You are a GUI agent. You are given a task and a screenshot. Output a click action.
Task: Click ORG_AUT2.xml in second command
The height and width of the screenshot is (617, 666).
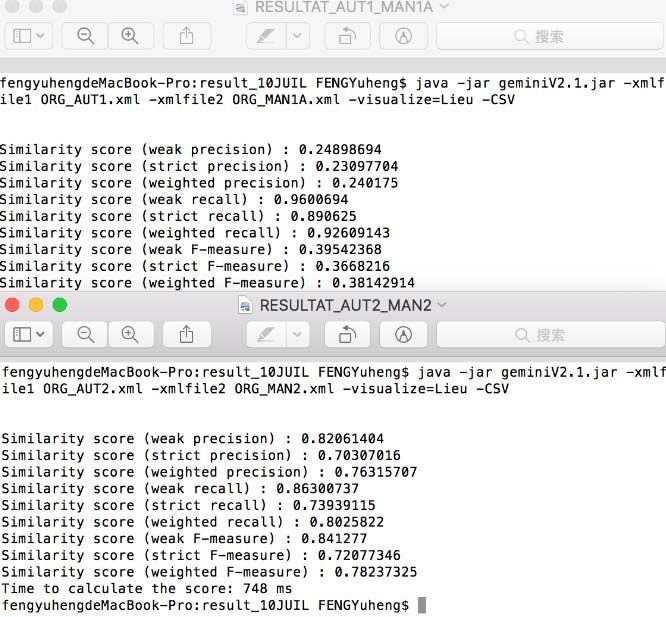[93, 389]
